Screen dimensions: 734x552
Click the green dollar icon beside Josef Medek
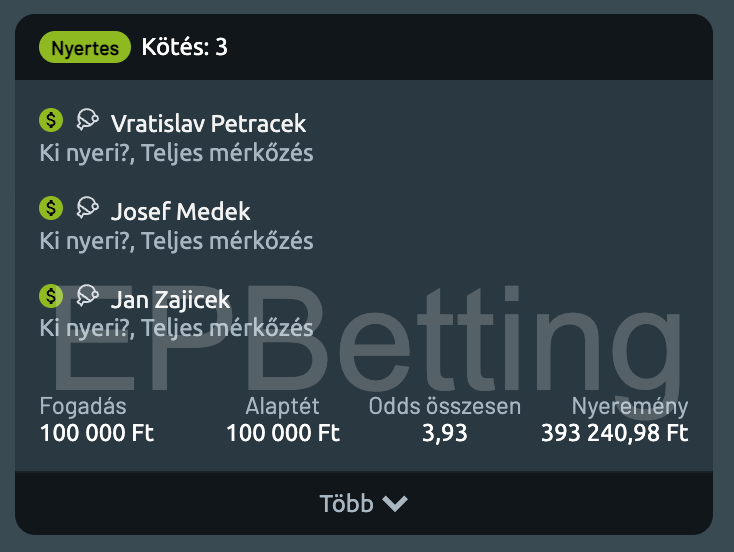click(51, 208)
